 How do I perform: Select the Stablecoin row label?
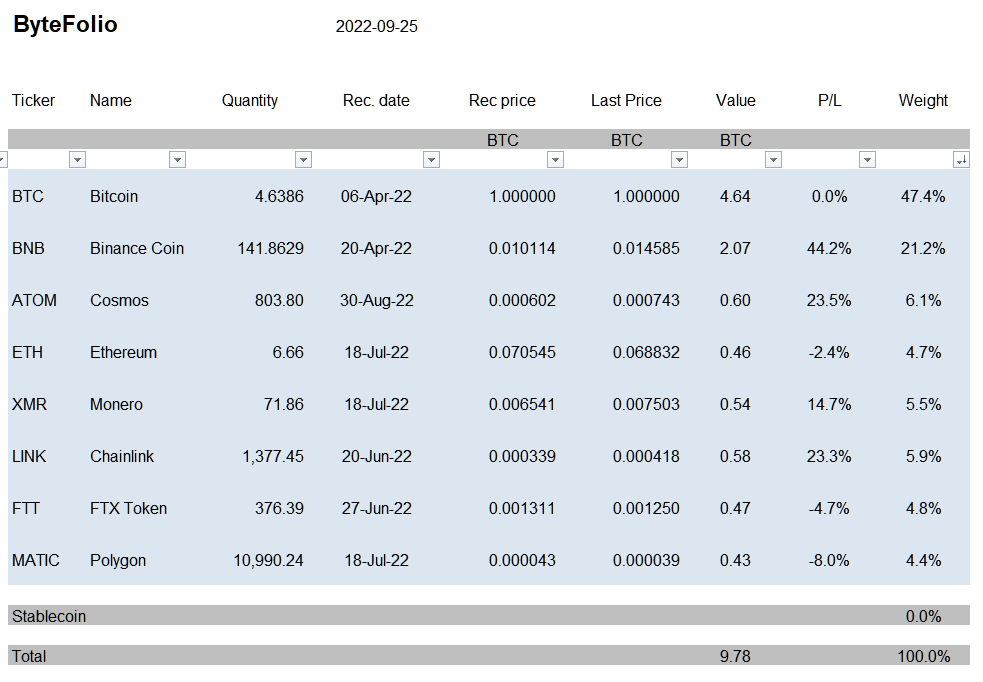click(x=49, y=616)
